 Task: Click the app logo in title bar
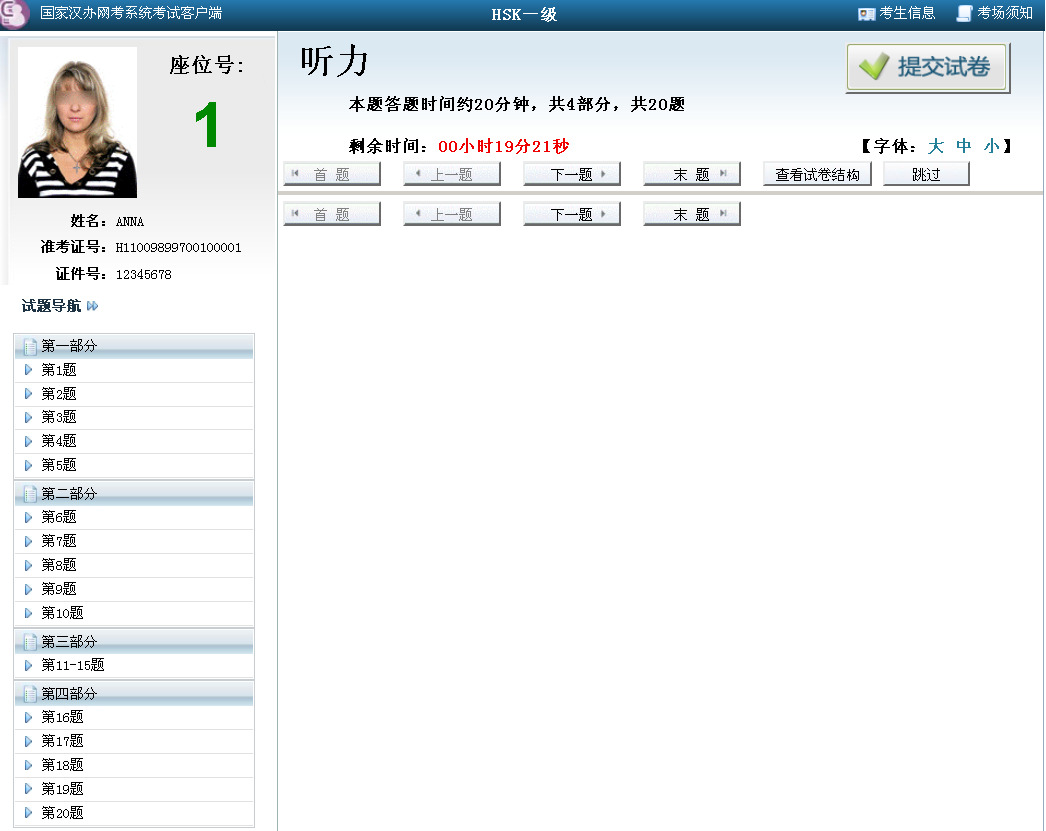click(15, 14)
